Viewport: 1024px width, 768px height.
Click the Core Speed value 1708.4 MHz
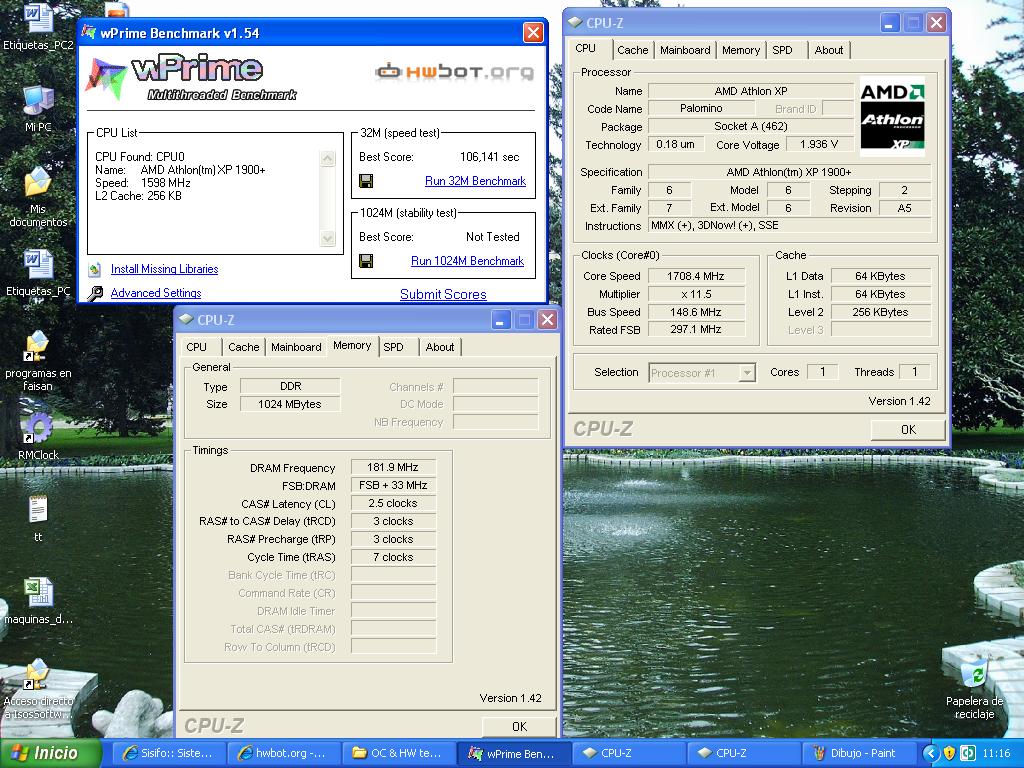(696, 276)
